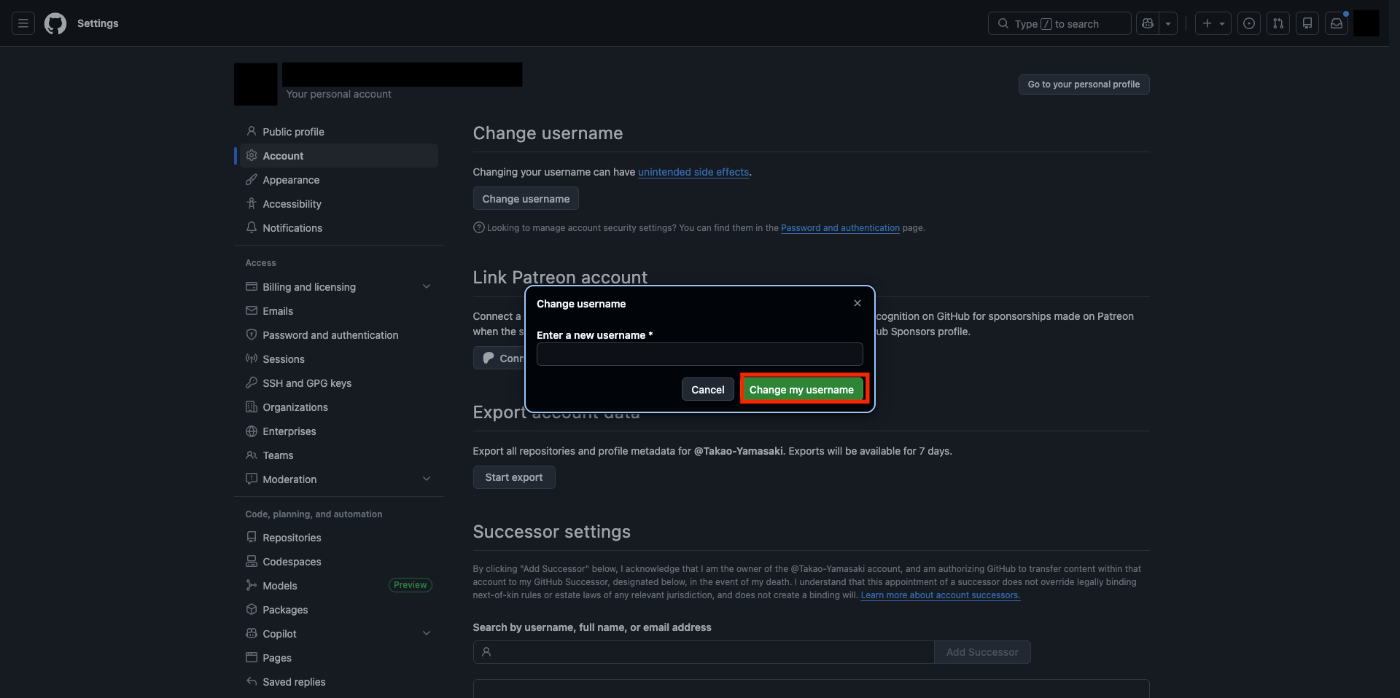Screen dimensions: 1400x698
Task: Open the hamburger navigation menu
Action: tap(23, 23)
